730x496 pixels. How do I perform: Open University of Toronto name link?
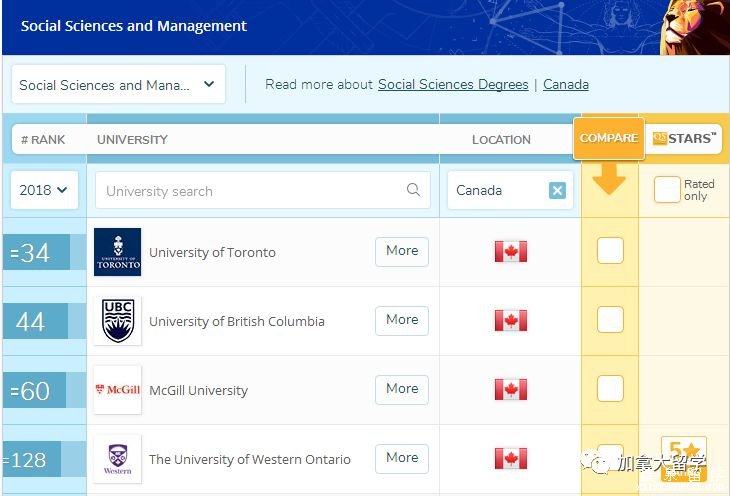(212, 252)
